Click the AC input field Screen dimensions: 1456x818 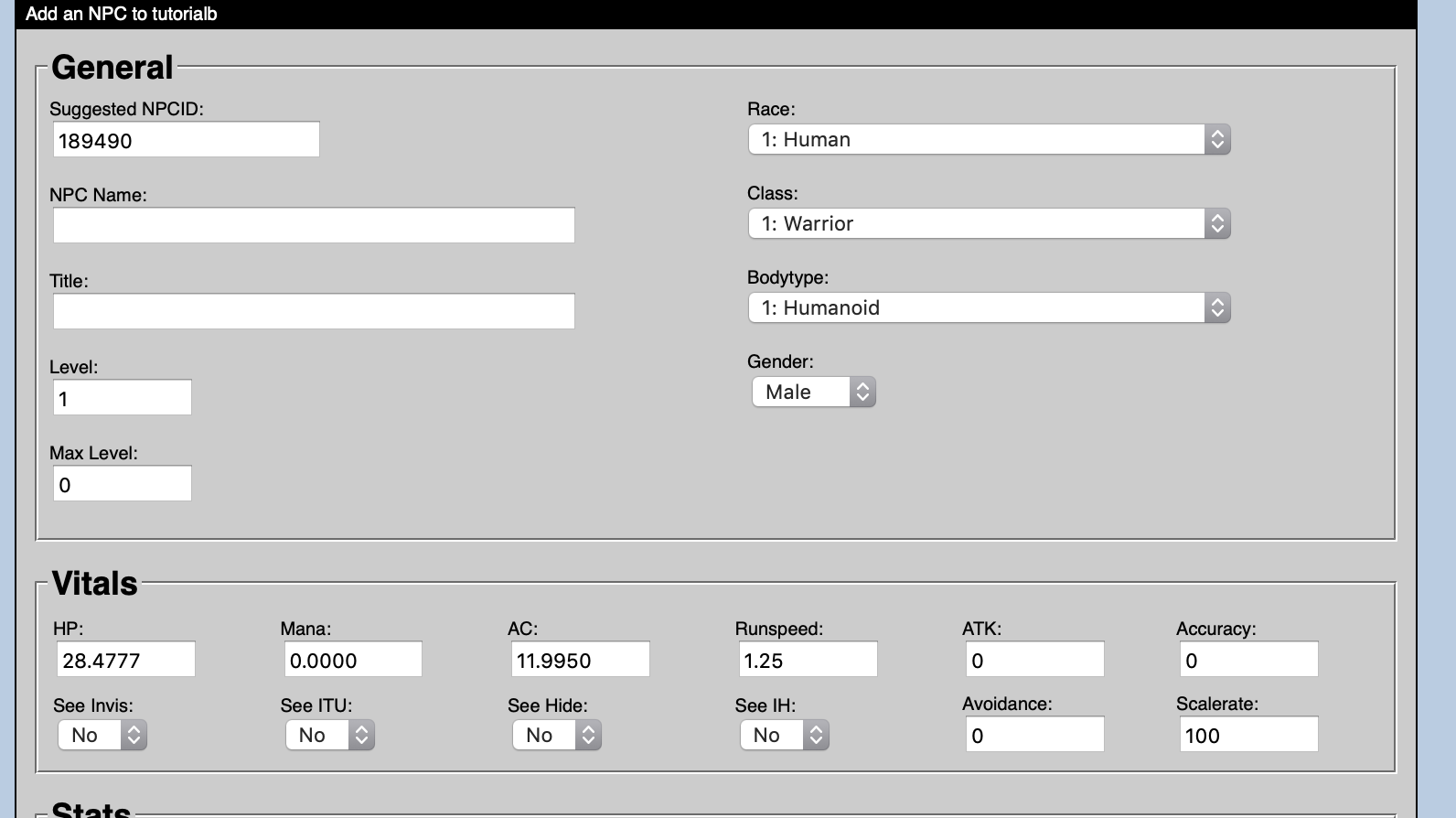coord(580,660)
